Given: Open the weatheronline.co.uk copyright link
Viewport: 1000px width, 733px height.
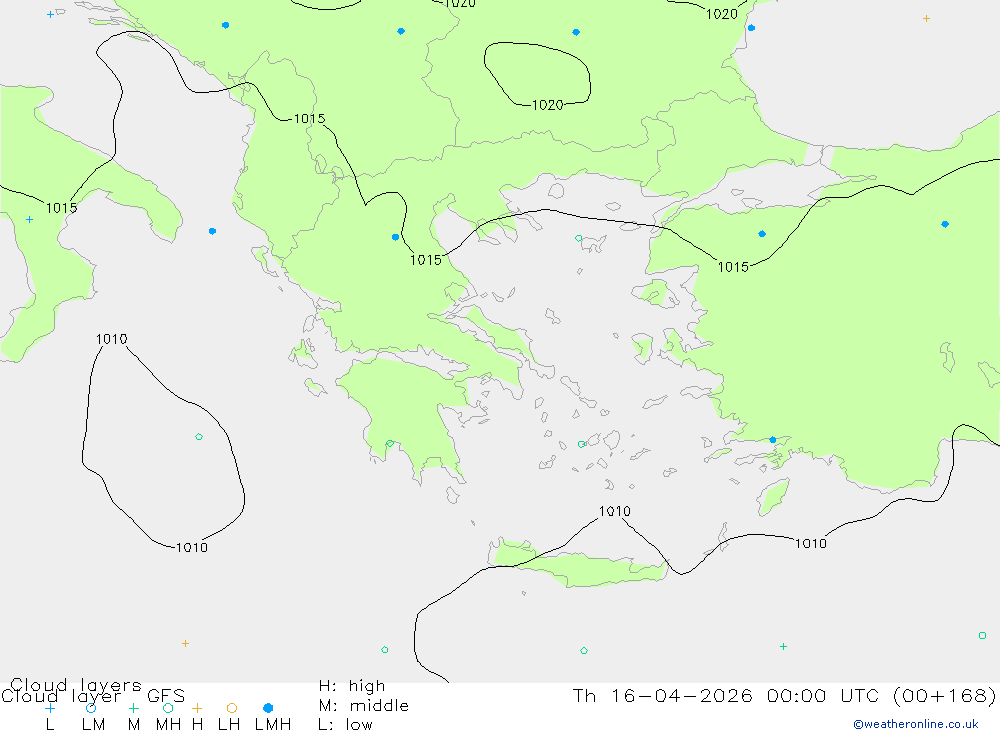Looking at the screenshot, I should point(916,724).
